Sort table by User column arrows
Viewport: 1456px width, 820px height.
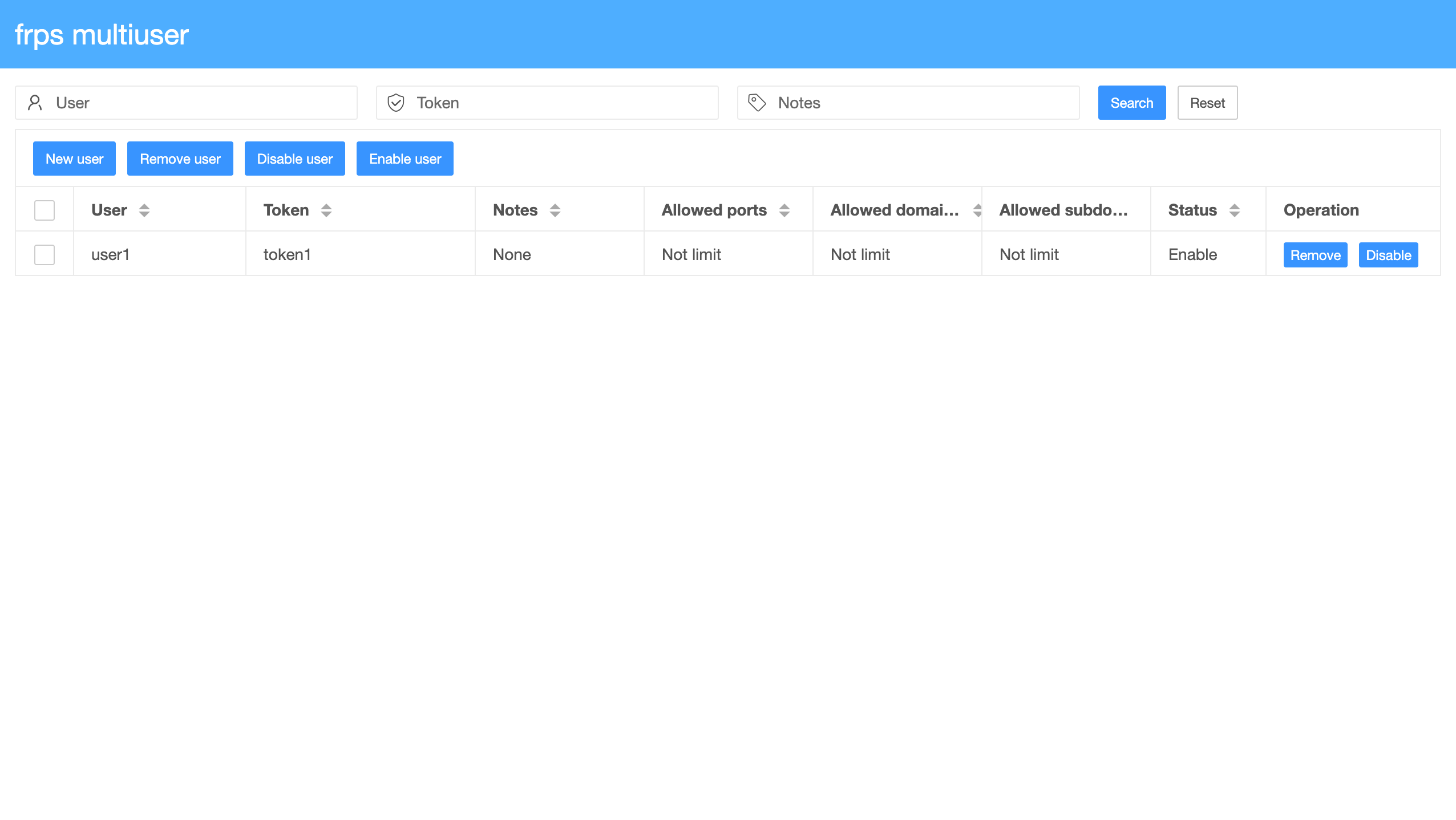point(144,210)
